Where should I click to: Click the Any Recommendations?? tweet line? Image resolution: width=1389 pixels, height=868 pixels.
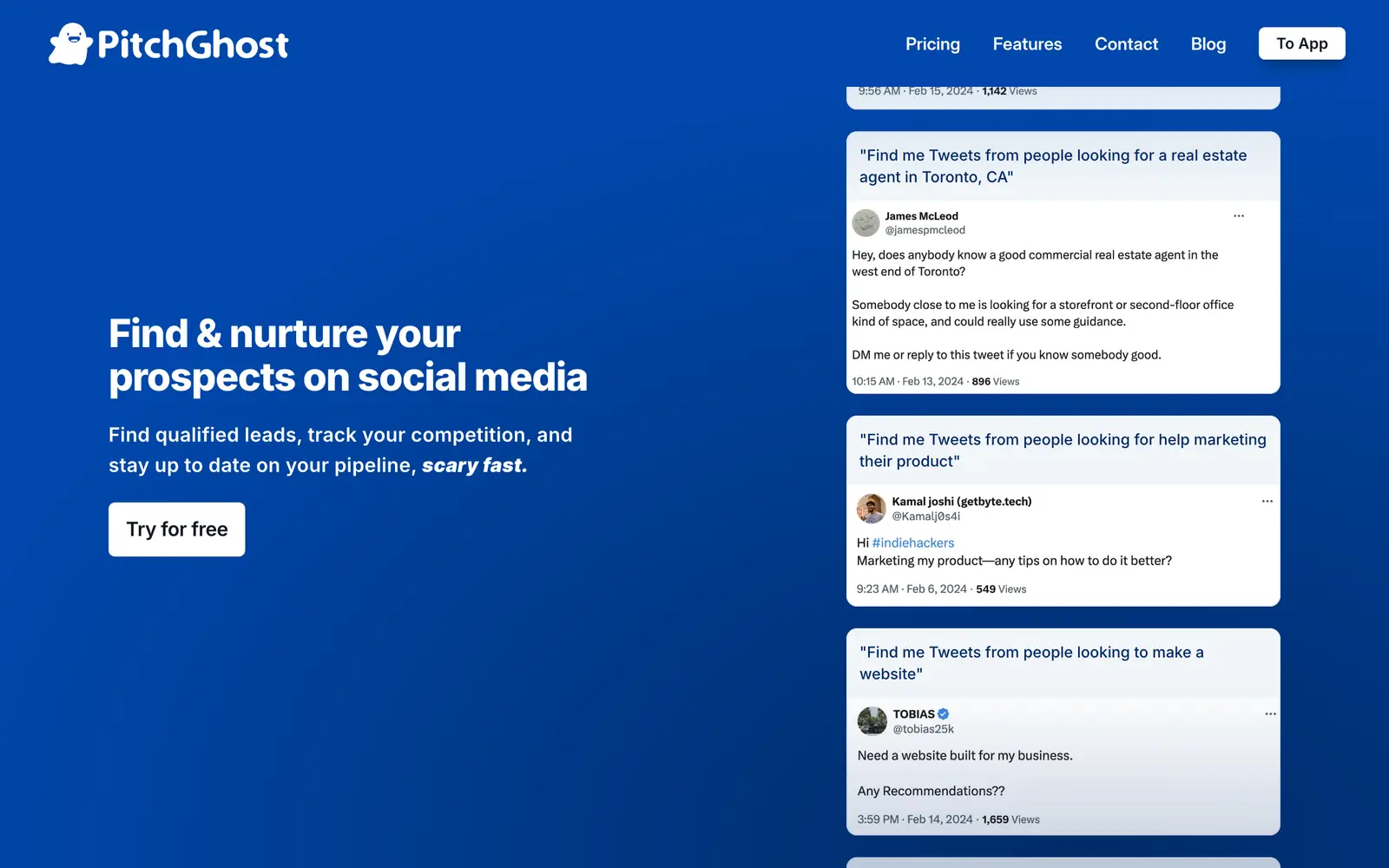coord(931,791)
